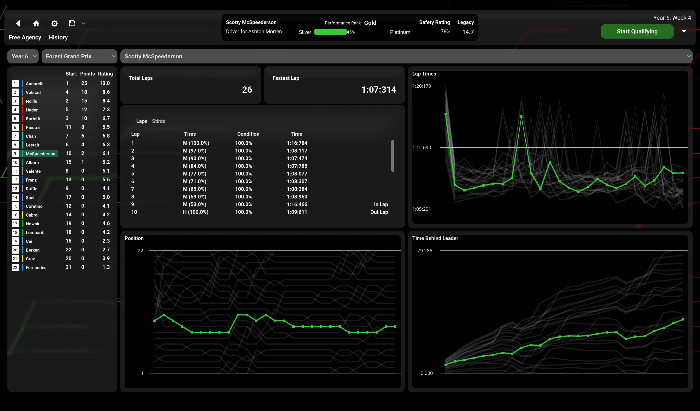Expand the arrow next to save icon
This screenshot has width=700, height=411.
tap(84, 22)
